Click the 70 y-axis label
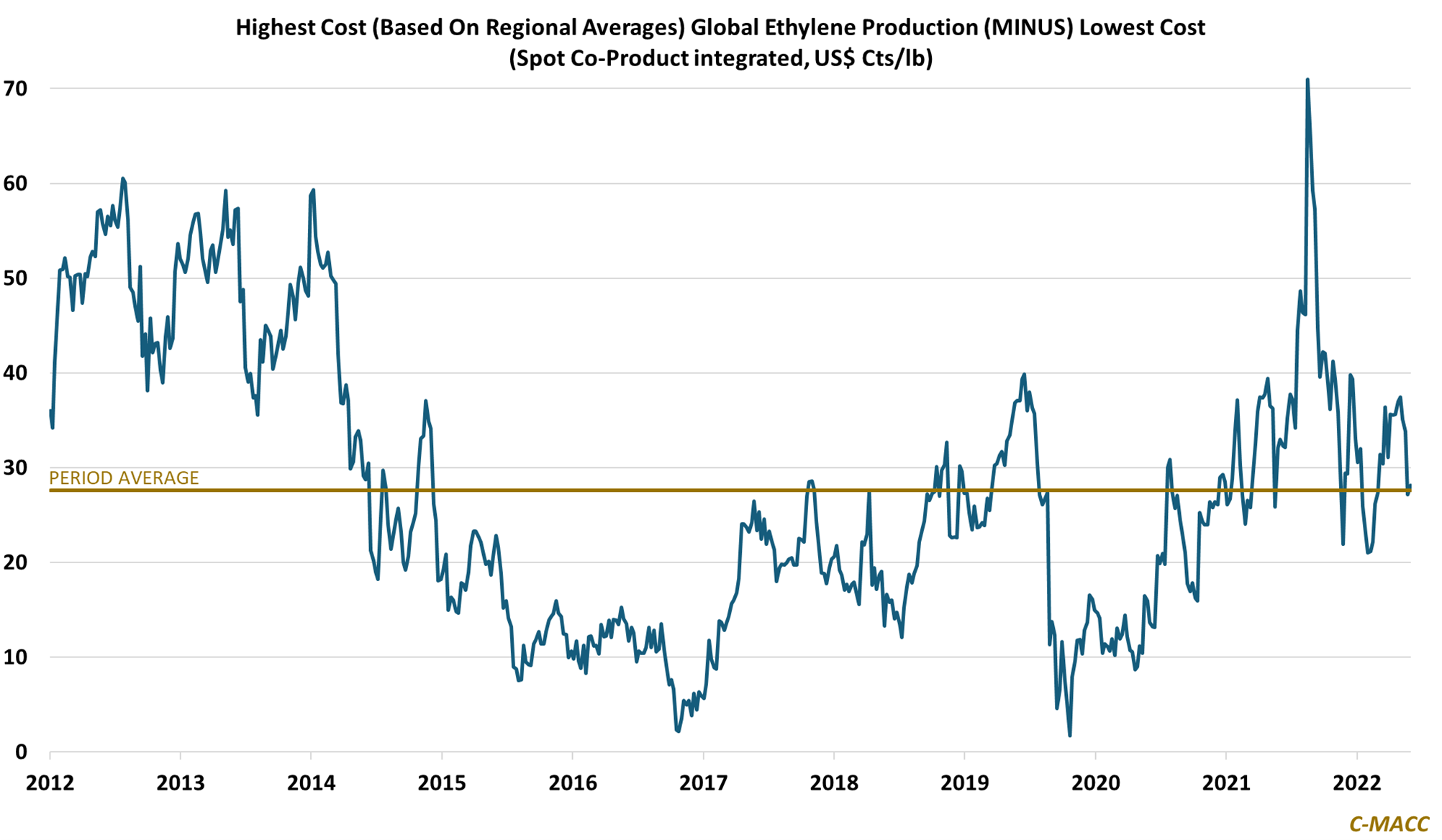 [x=15, y=88]
